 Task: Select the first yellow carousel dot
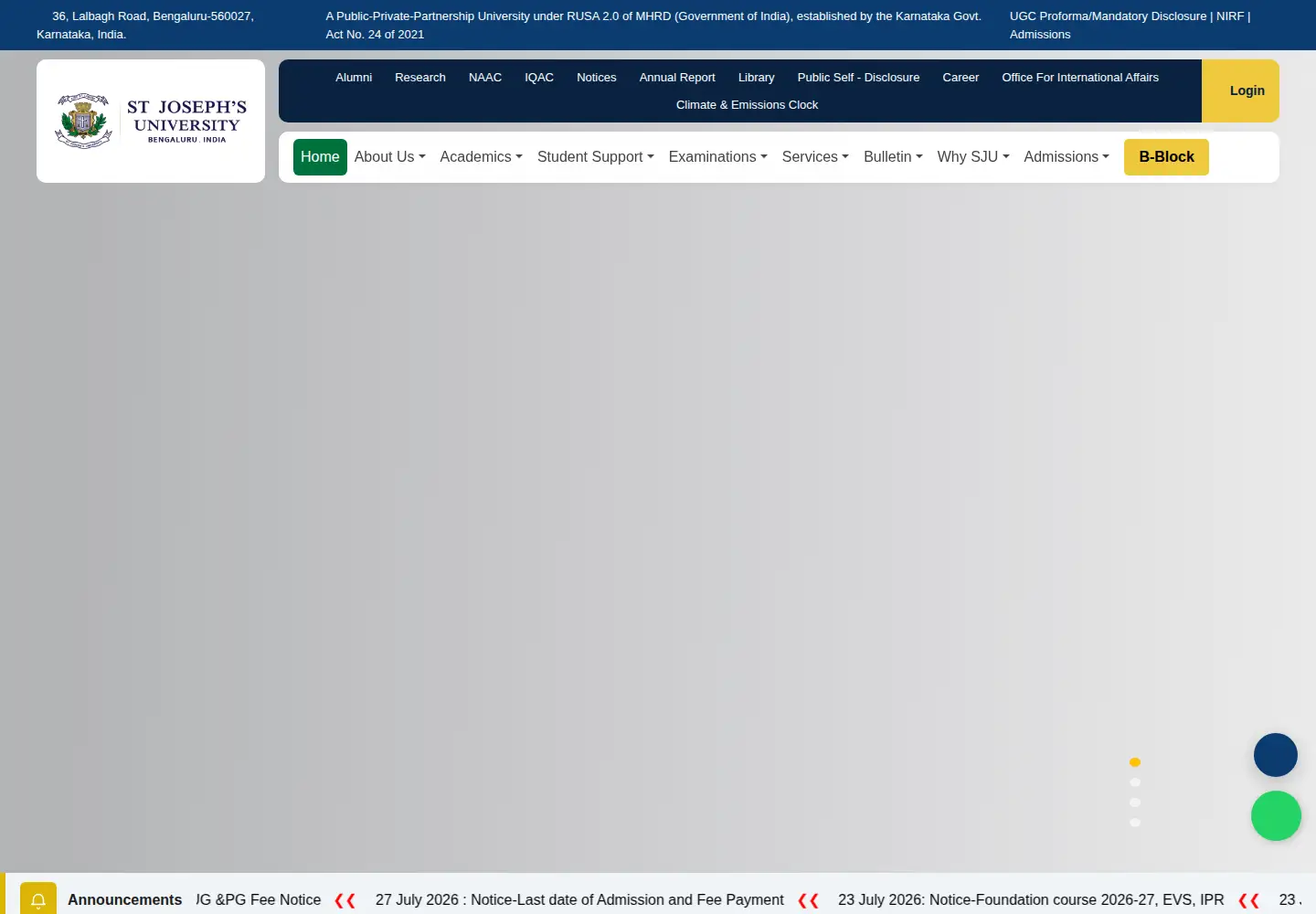tap(1135, 762)
